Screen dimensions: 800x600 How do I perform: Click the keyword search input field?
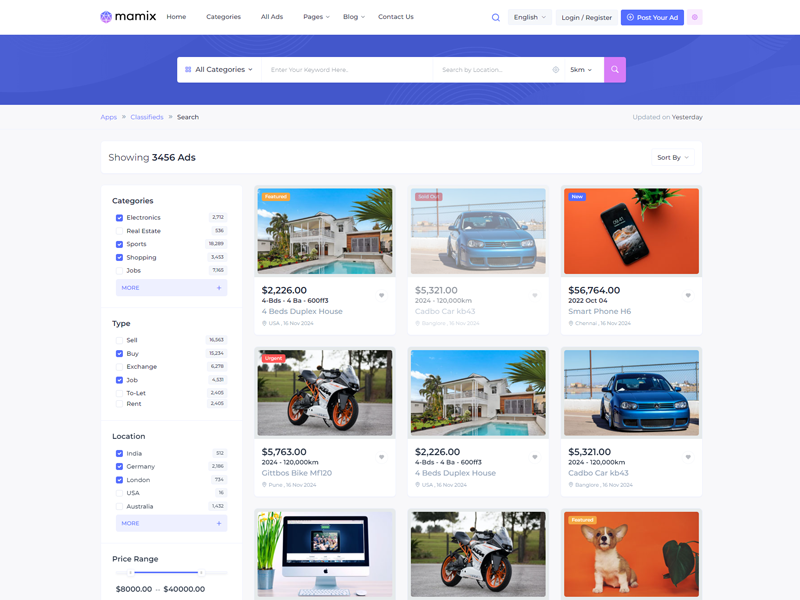click(348, 70)
